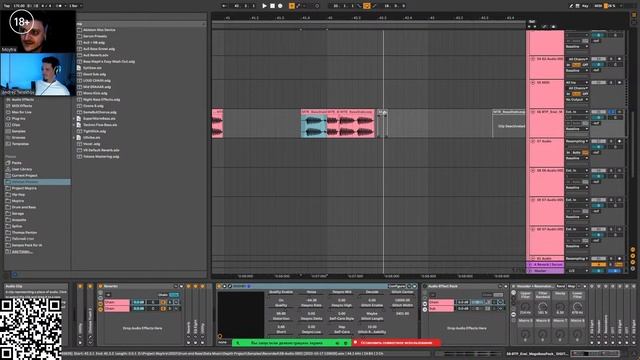Screen dimensions: 640x360
Task: Open Resampling input dropdown on 07 Audio
Action: (x=577, y=141)
